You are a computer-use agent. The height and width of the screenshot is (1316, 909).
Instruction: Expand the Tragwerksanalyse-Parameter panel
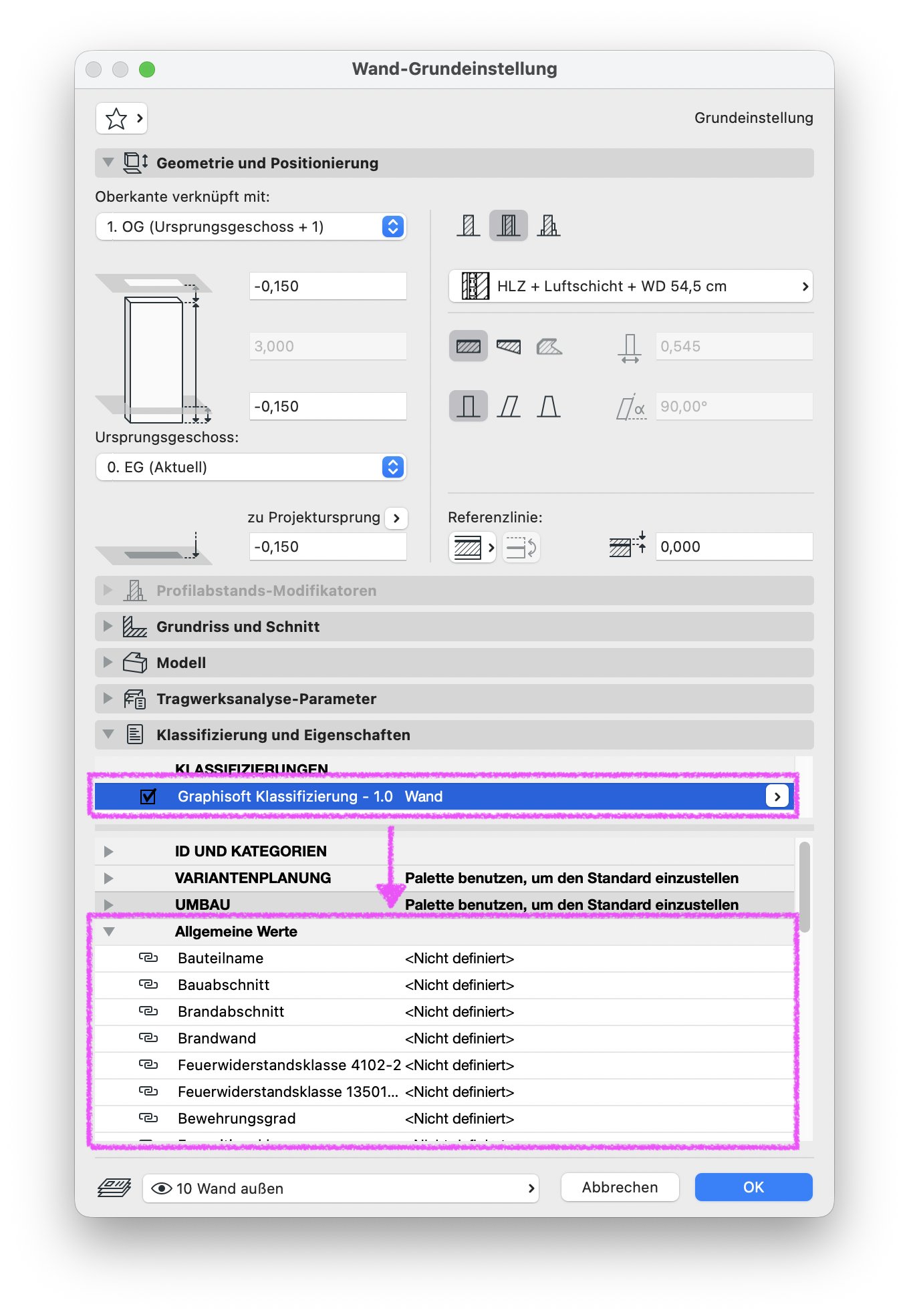(x=108, y=698)
